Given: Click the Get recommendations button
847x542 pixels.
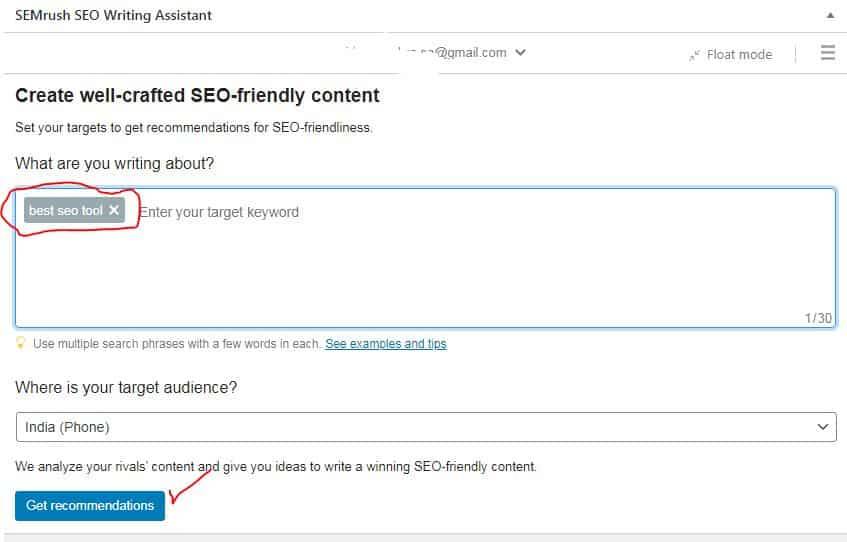Looking at the screenshot, I should 90,506.
